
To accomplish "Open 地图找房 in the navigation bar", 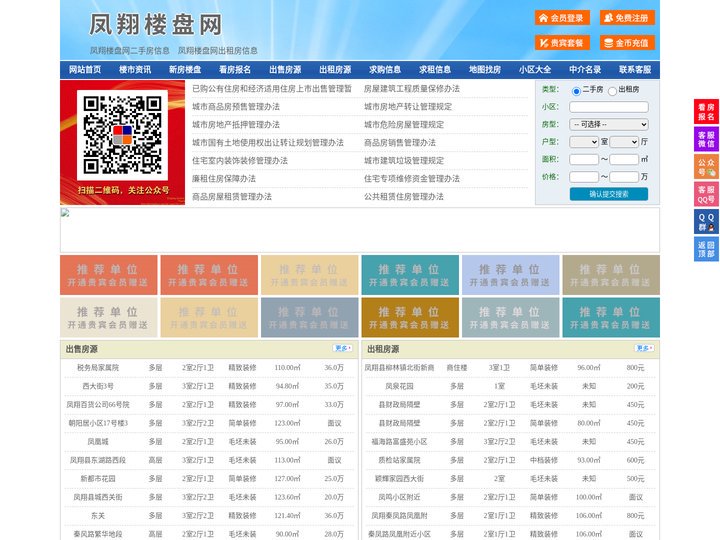I will click(485, 70).
